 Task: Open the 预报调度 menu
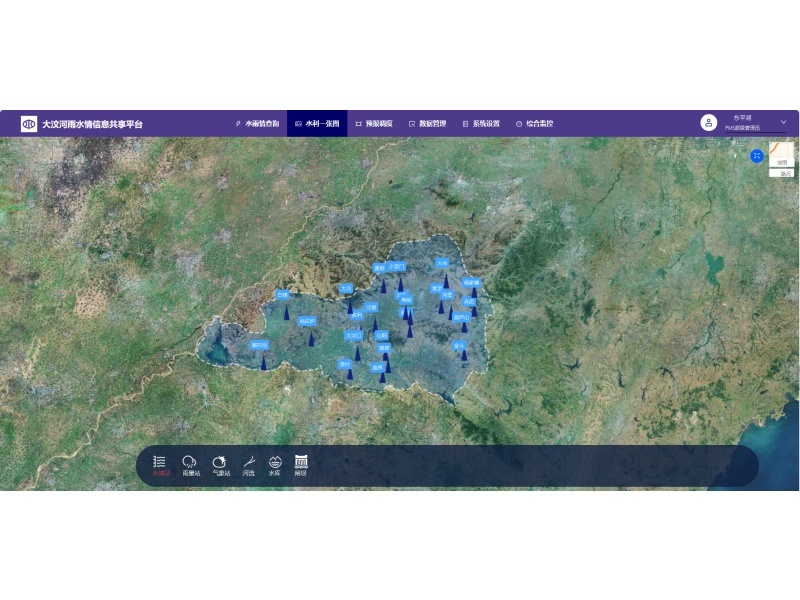pos(374,124)
